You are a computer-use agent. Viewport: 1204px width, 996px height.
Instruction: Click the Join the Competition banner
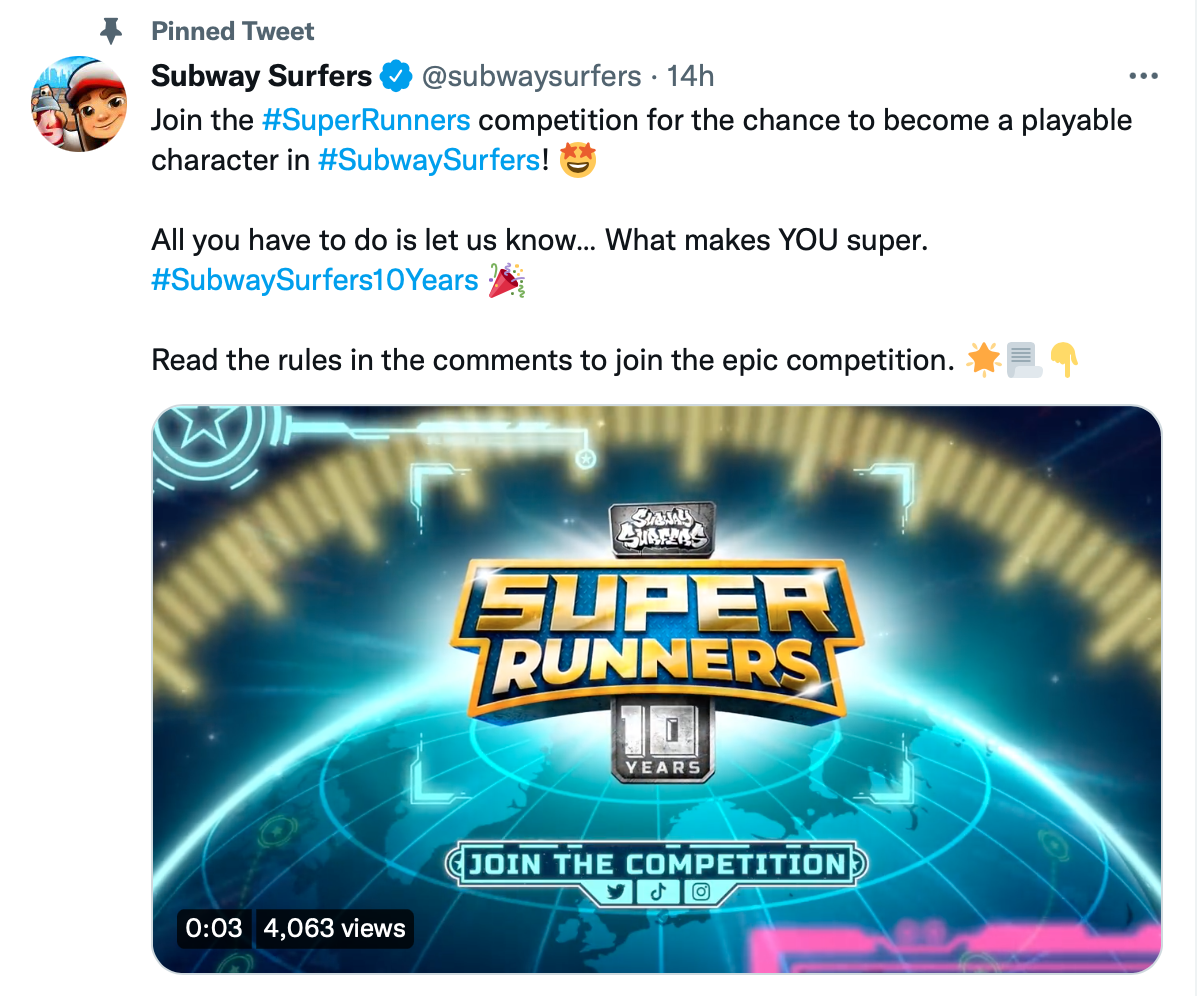pos(656,863)
